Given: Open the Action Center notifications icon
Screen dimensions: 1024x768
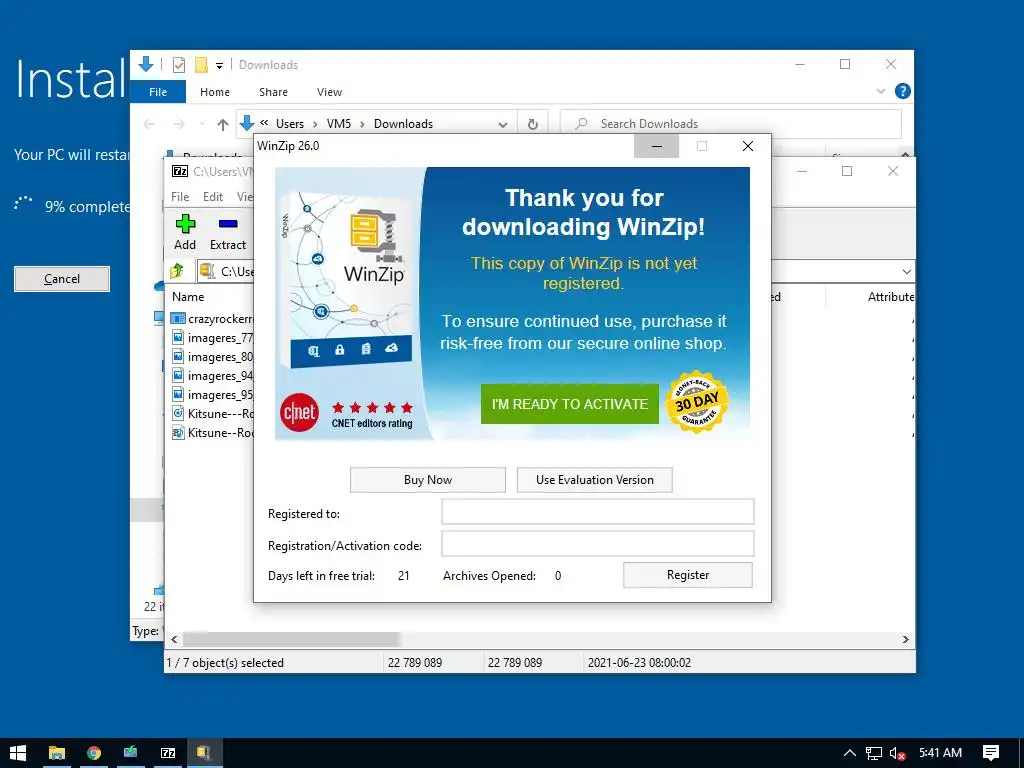Looking at the screenshot, I should 991,753.
